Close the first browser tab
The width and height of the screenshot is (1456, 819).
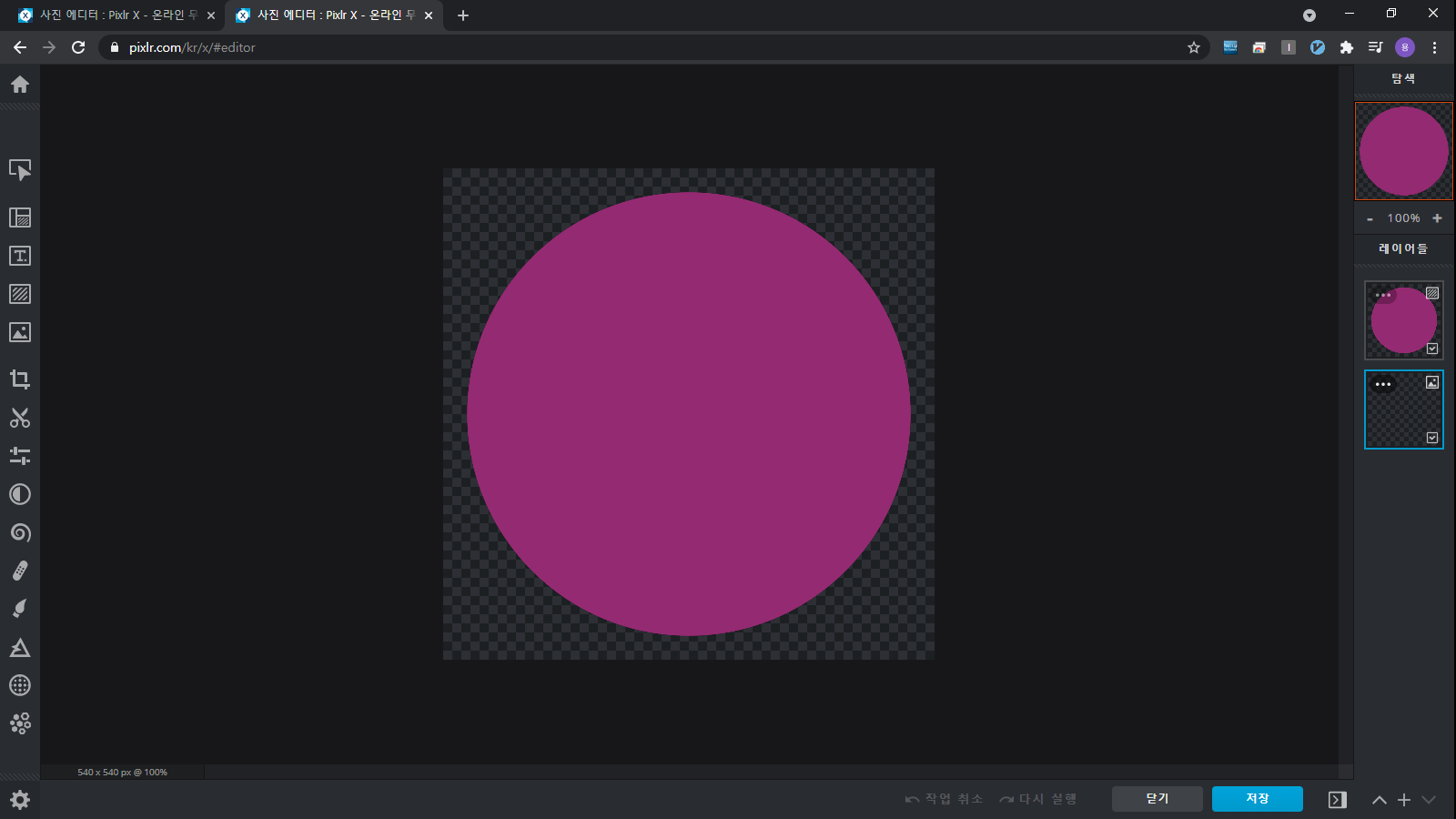click(211, 15)
